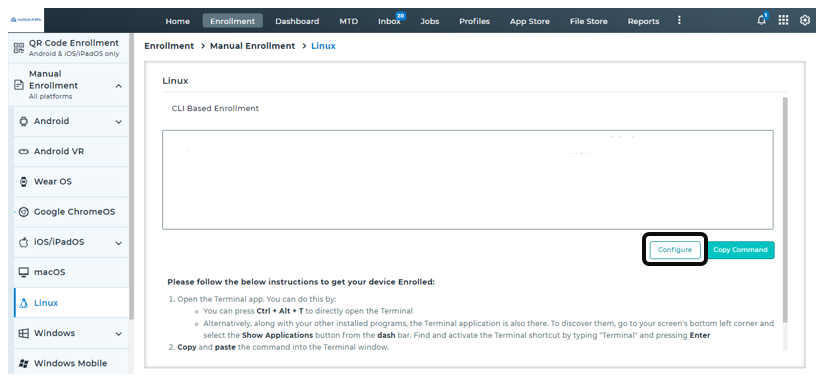Open the Profiles tab
This screenshot has width=820, height=376.
(474, 21)
